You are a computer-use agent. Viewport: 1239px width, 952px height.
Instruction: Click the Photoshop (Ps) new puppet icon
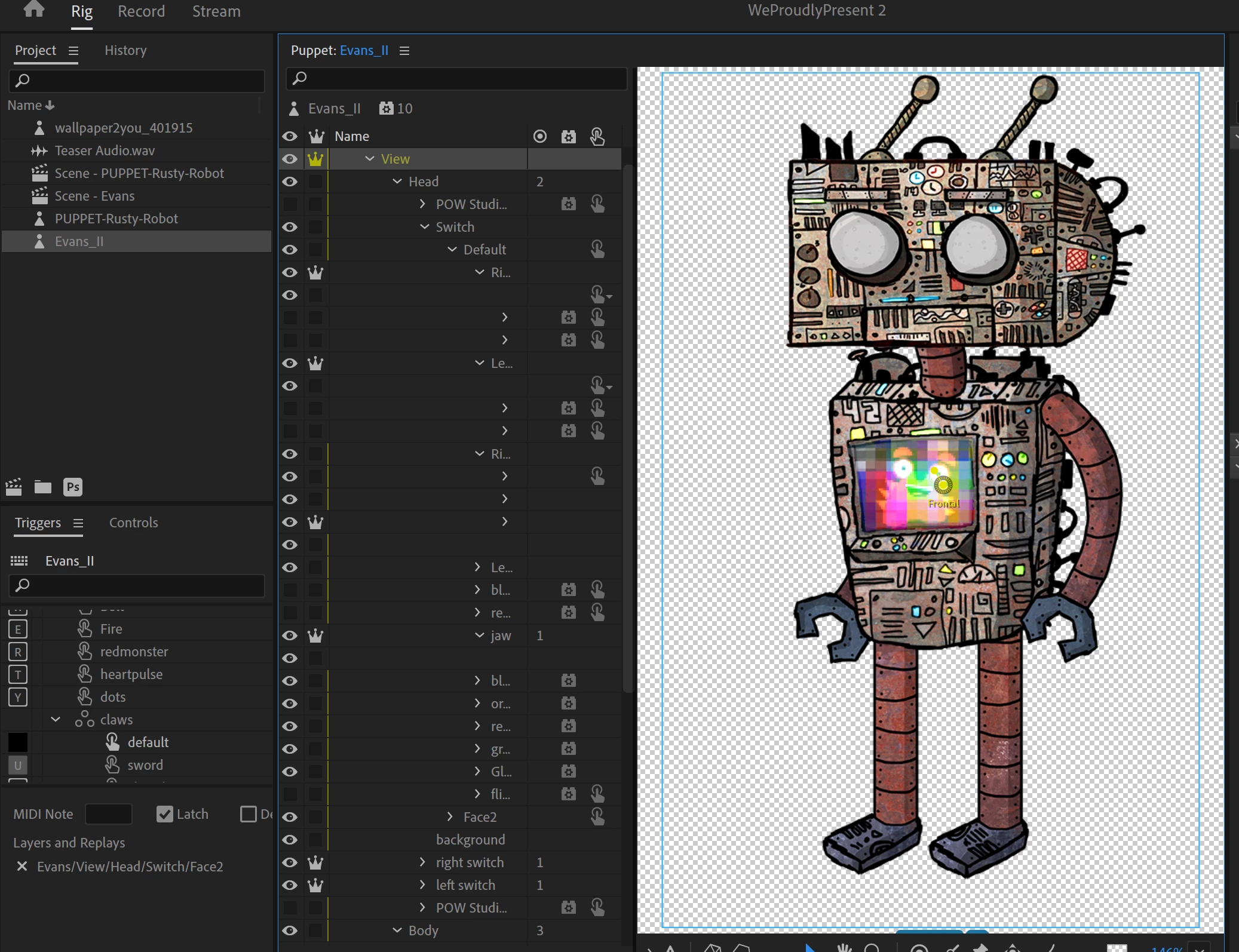coord(73,487)
